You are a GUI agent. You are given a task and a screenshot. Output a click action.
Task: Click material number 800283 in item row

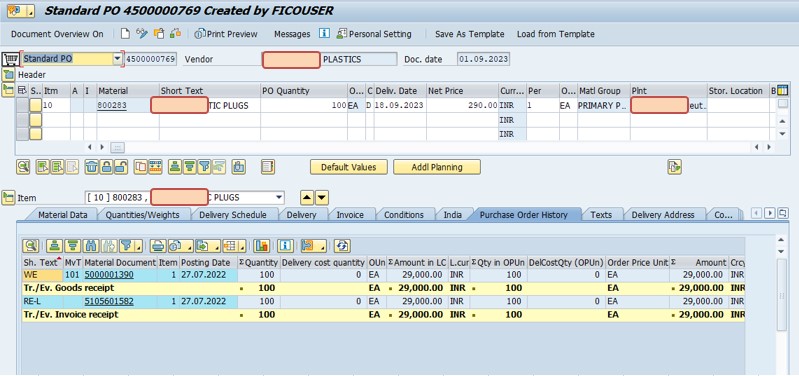(112, 105)
